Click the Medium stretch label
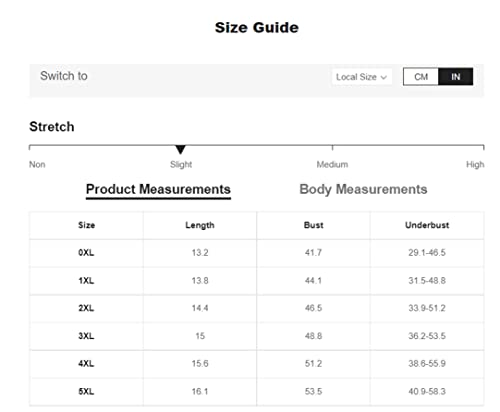The width and height of the screenshot is (500, 412). [332, 164]
